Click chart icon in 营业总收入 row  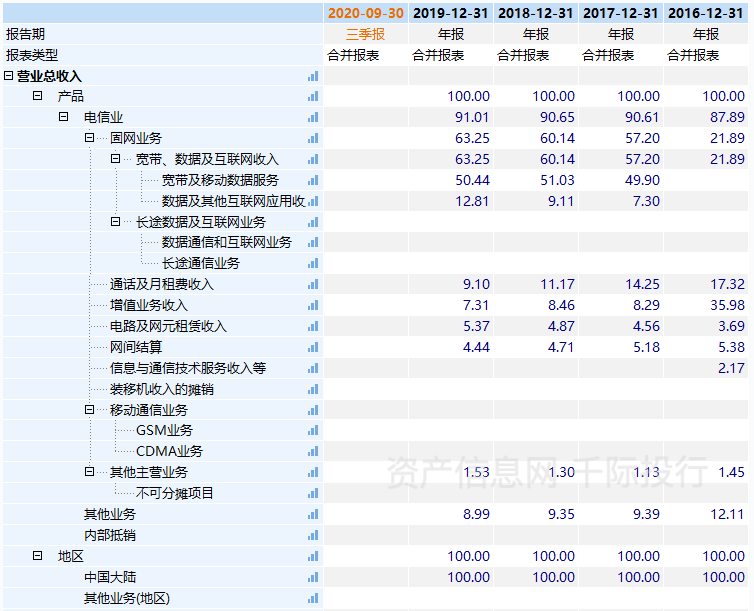313,76
